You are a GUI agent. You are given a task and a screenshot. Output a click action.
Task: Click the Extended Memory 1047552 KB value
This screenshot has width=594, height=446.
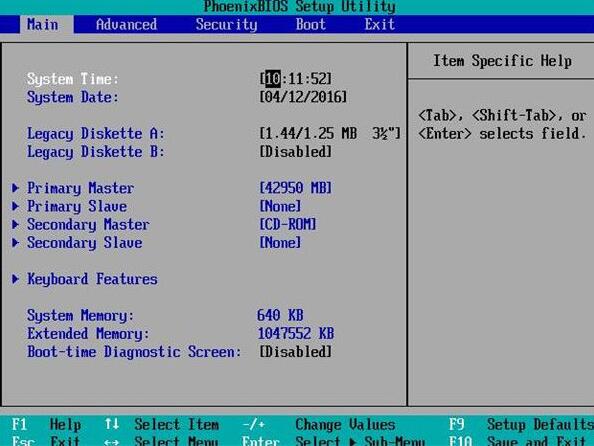(x=296, y=333)
